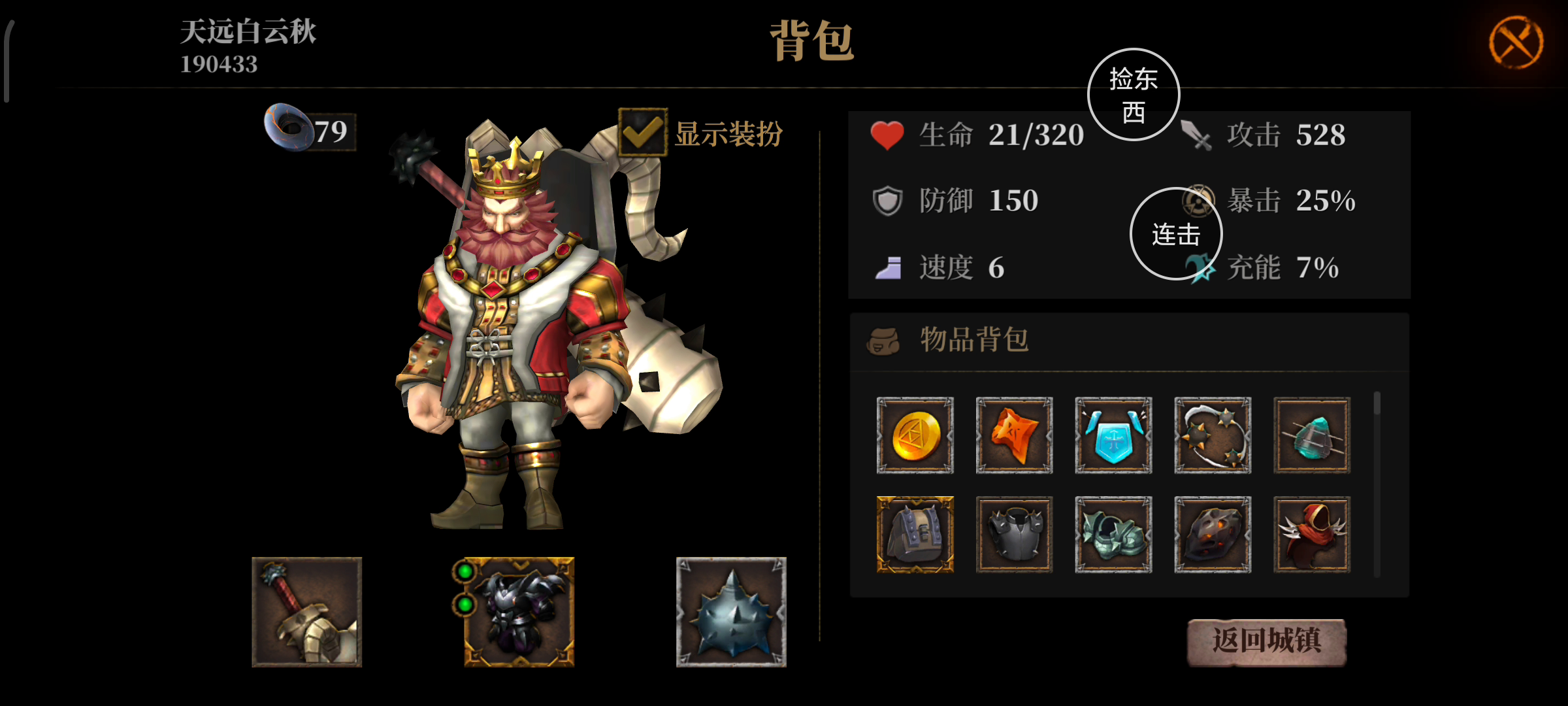The width and height of the screenshot is (1568, 706).
Task: Click the 返回城镇 button
Action: coord(1266,642)
